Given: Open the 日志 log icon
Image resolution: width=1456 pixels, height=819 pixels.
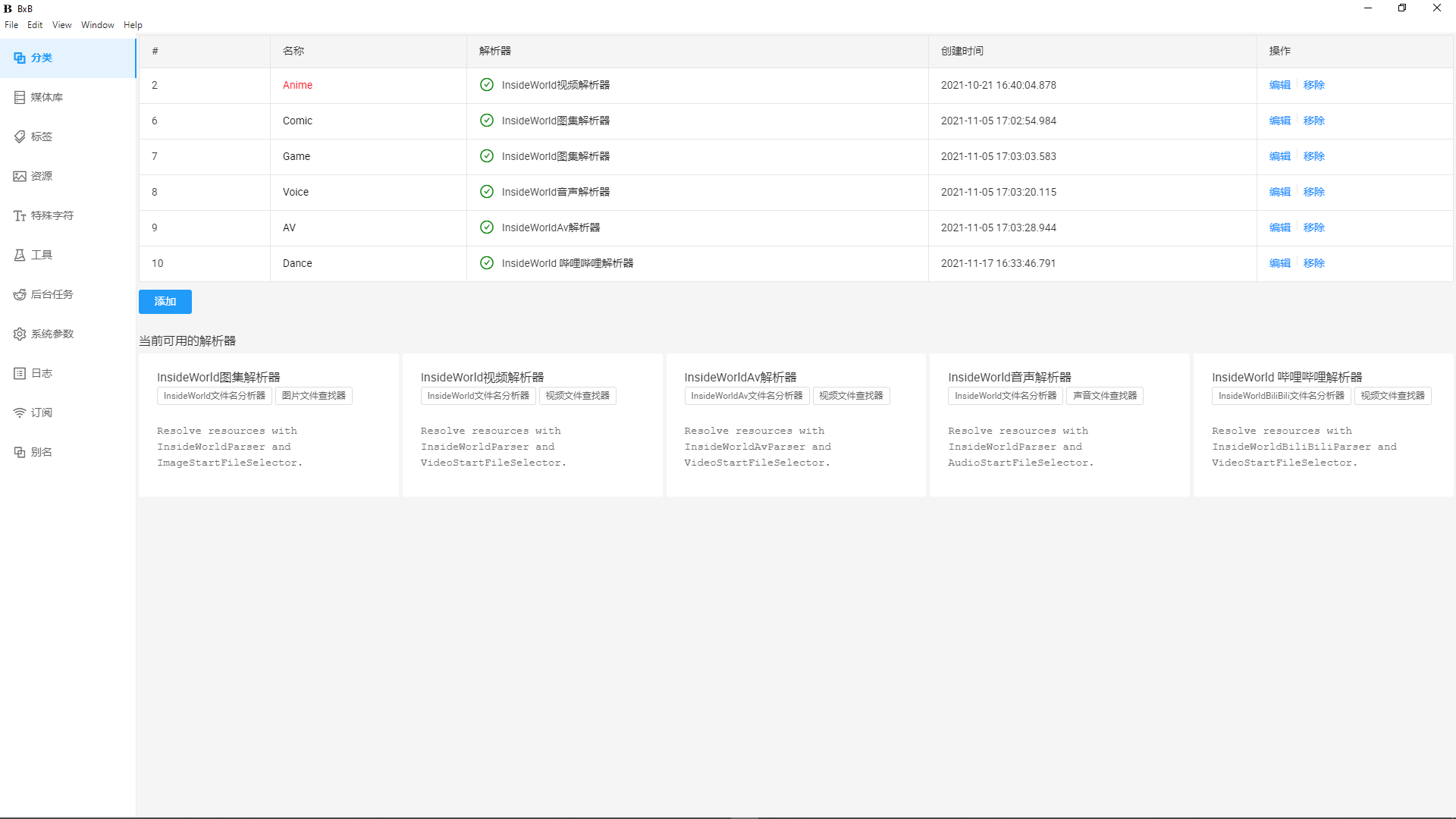Looking at the screenshot, I should [20, 373].
